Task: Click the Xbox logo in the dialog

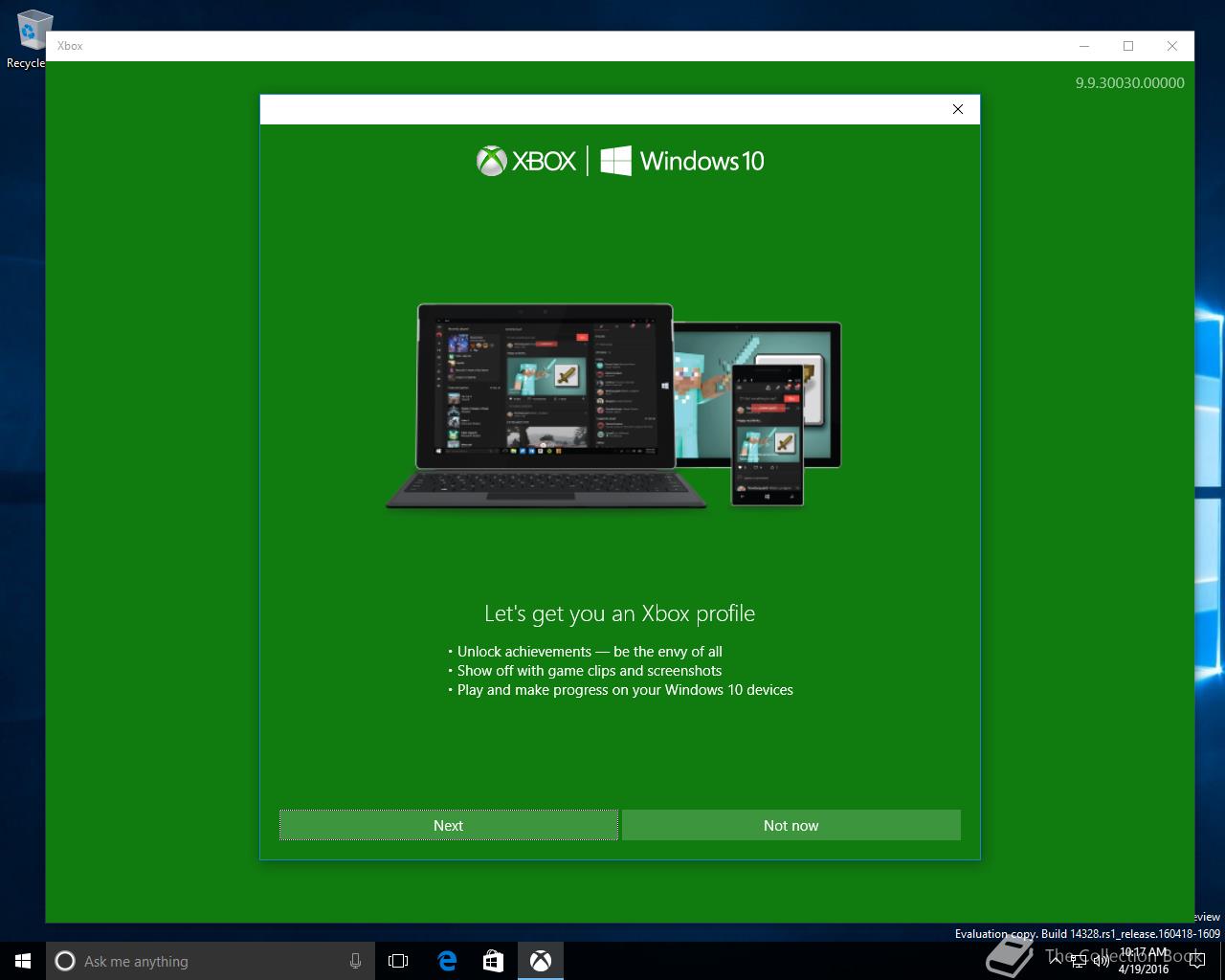Action: coord(526,161)
